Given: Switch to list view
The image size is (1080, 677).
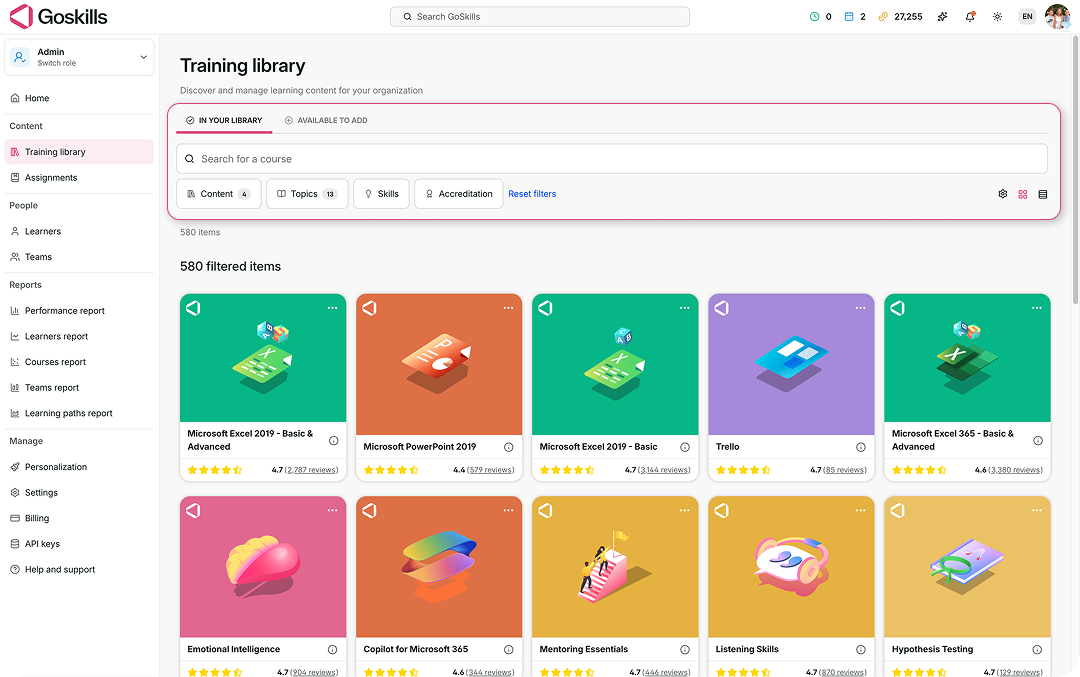Looking at the screenshot, I should tap(1043, 194).
